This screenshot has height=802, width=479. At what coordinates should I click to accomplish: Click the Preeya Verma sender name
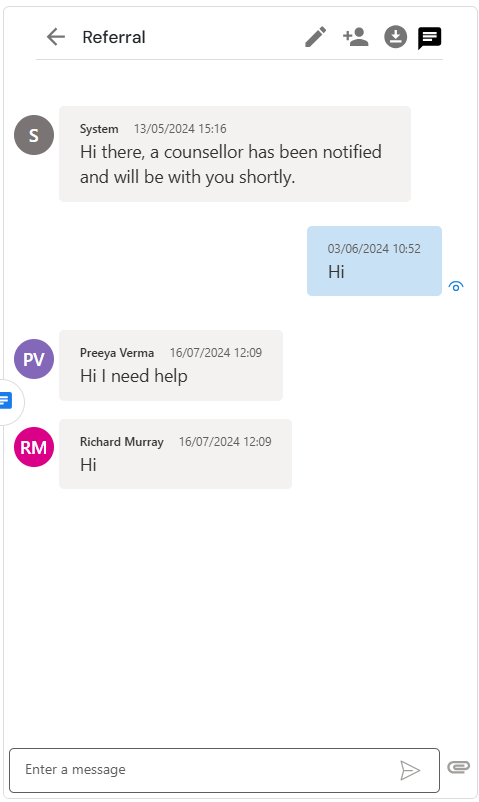click(117, 353)
